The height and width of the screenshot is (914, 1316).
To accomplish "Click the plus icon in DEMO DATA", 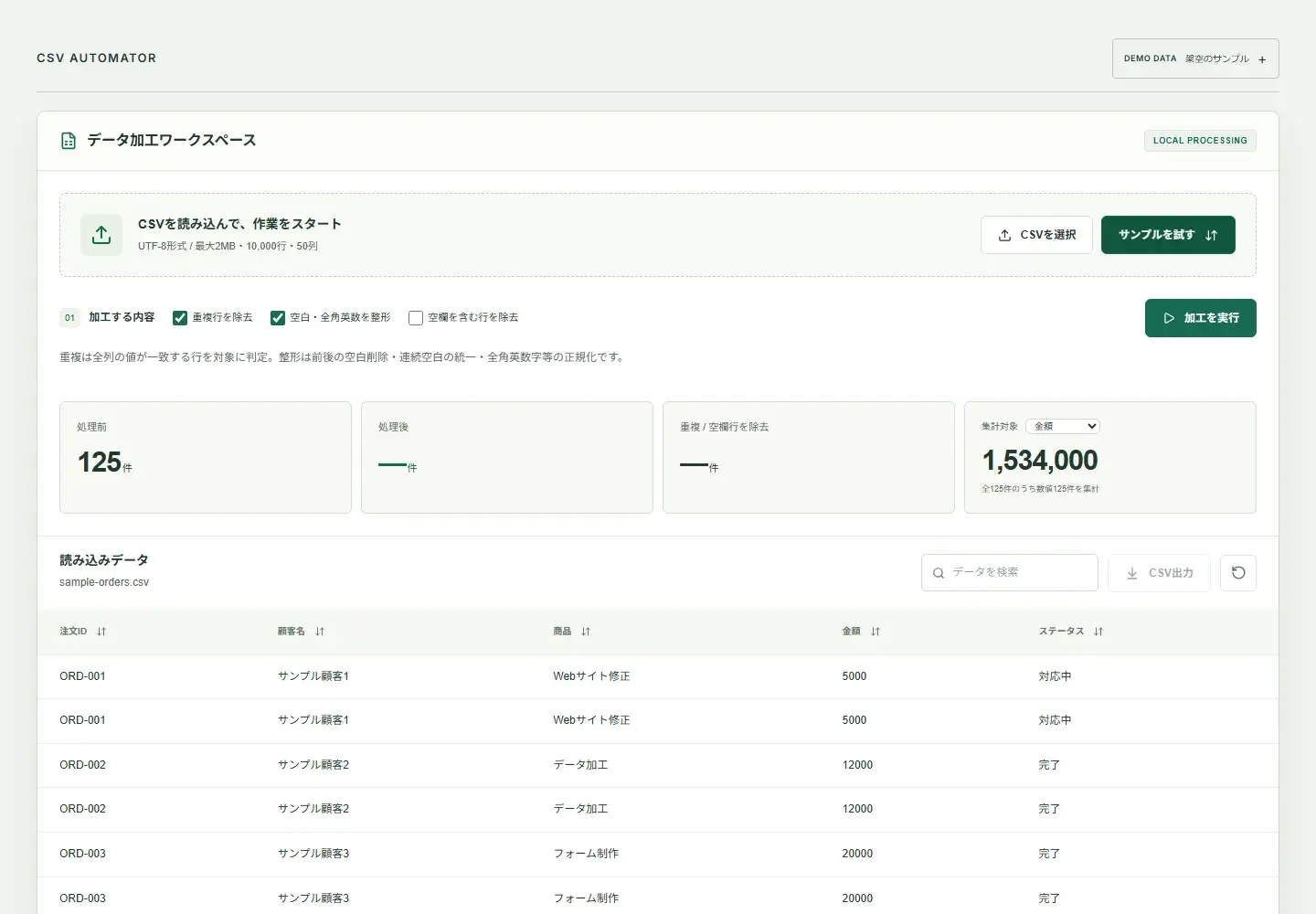I will [1262, 59].
